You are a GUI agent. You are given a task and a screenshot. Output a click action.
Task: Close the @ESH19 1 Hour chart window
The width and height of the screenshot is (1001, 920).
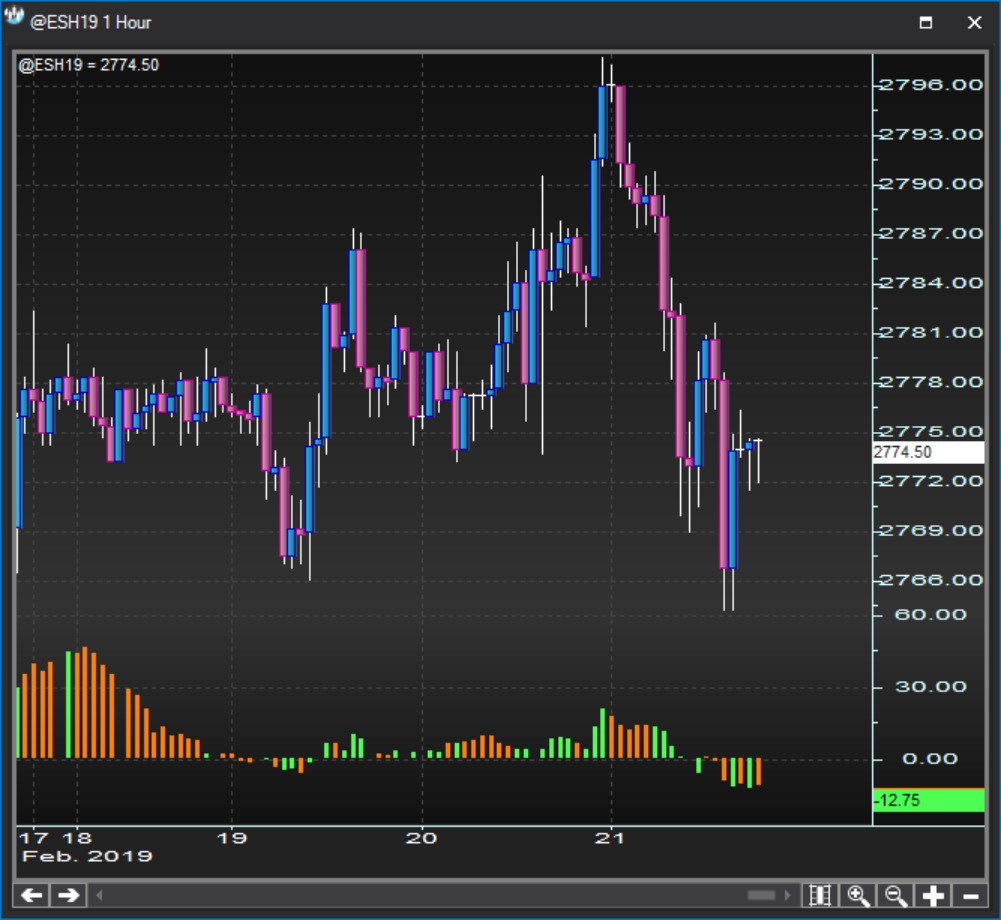pyautogui.click(x=974, y=23)
